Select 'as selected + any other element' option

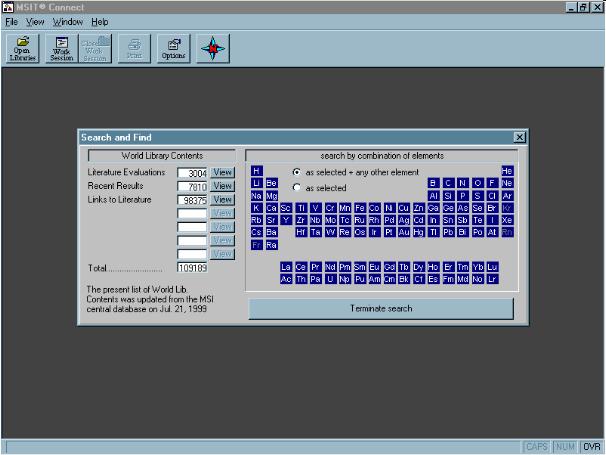coord(296,172)
